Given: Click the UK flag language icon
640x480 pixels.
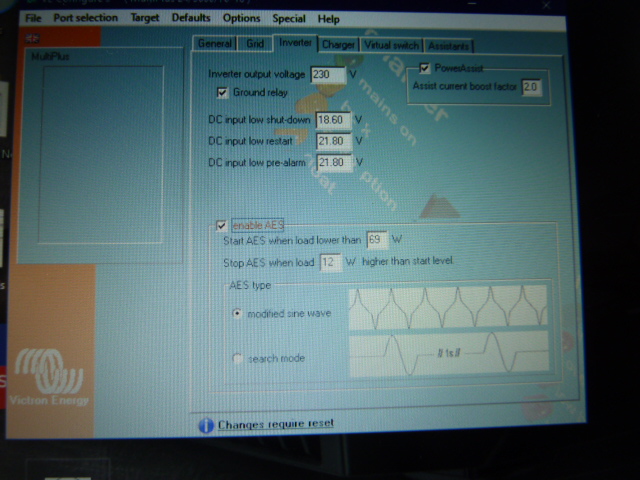Looking at the screenshot, I should point(32,38).
